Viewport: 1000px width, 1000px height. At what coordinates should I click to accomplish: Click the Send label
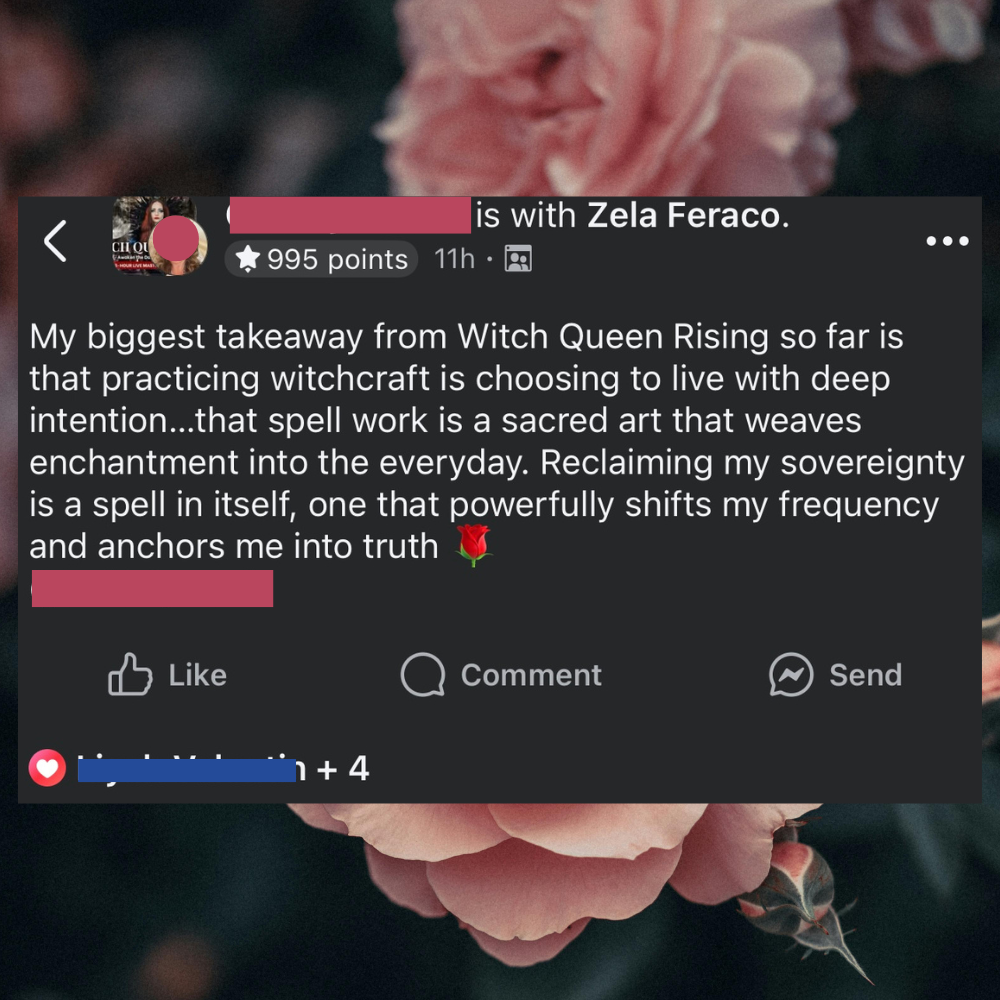tap(865, 675)
